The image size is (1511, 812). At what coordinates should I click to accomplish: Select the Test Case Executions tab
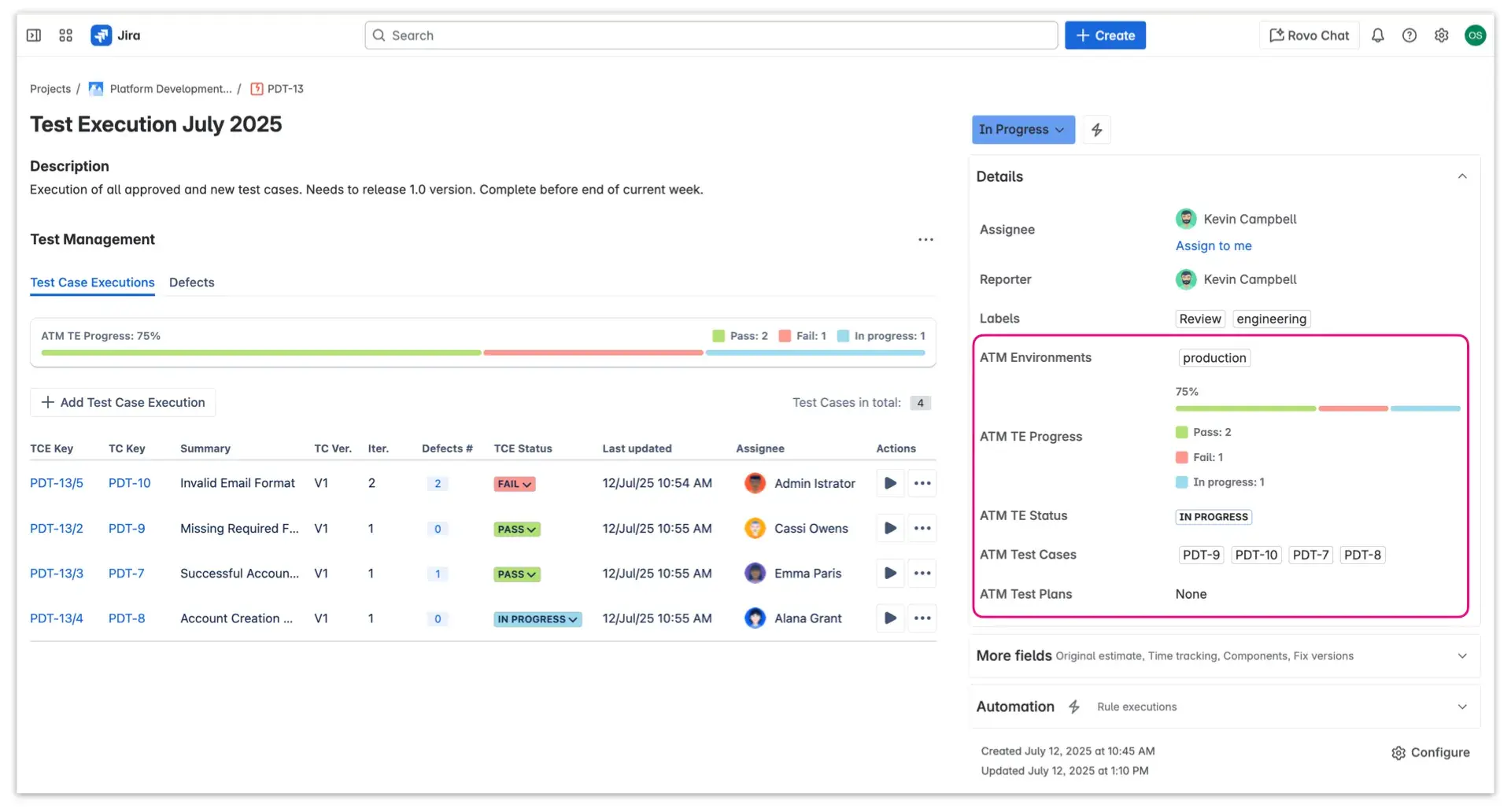[x=91, y=282]
